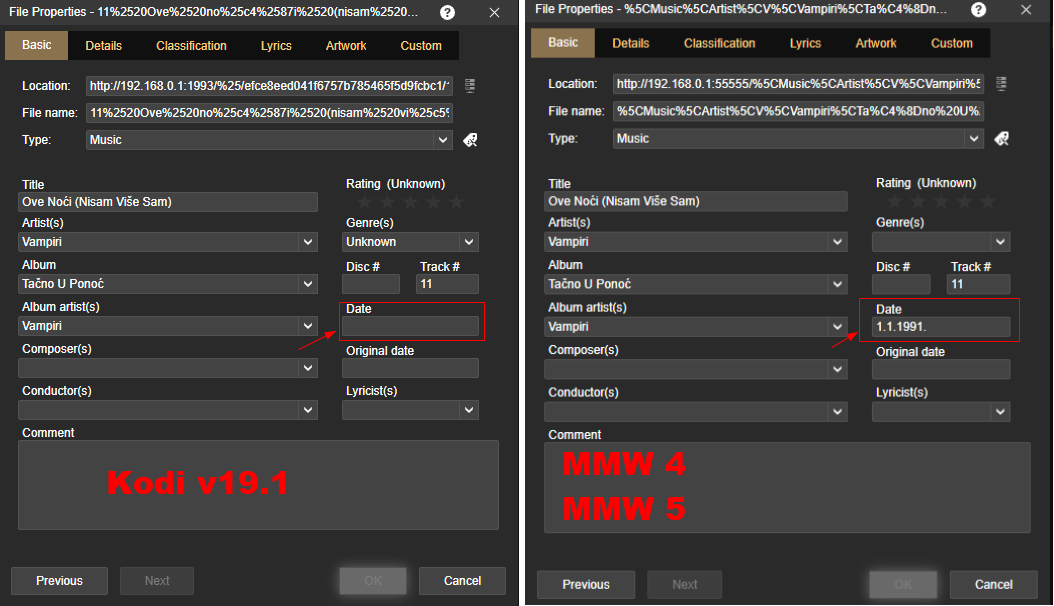The width and height of the screenshot is (1054, 606).
Task: Click the help icon in the Kodi dialog
Action: click(x=448, y=13)
